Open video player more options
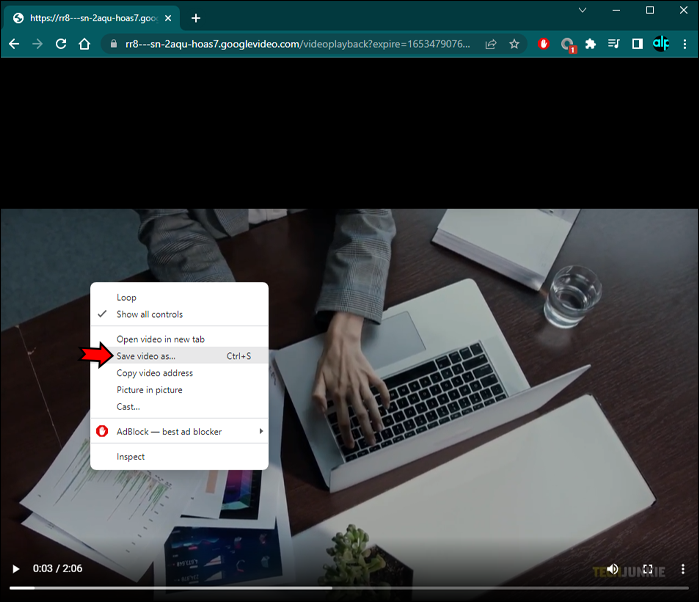The image size is (699, 602). coord(683,569)
